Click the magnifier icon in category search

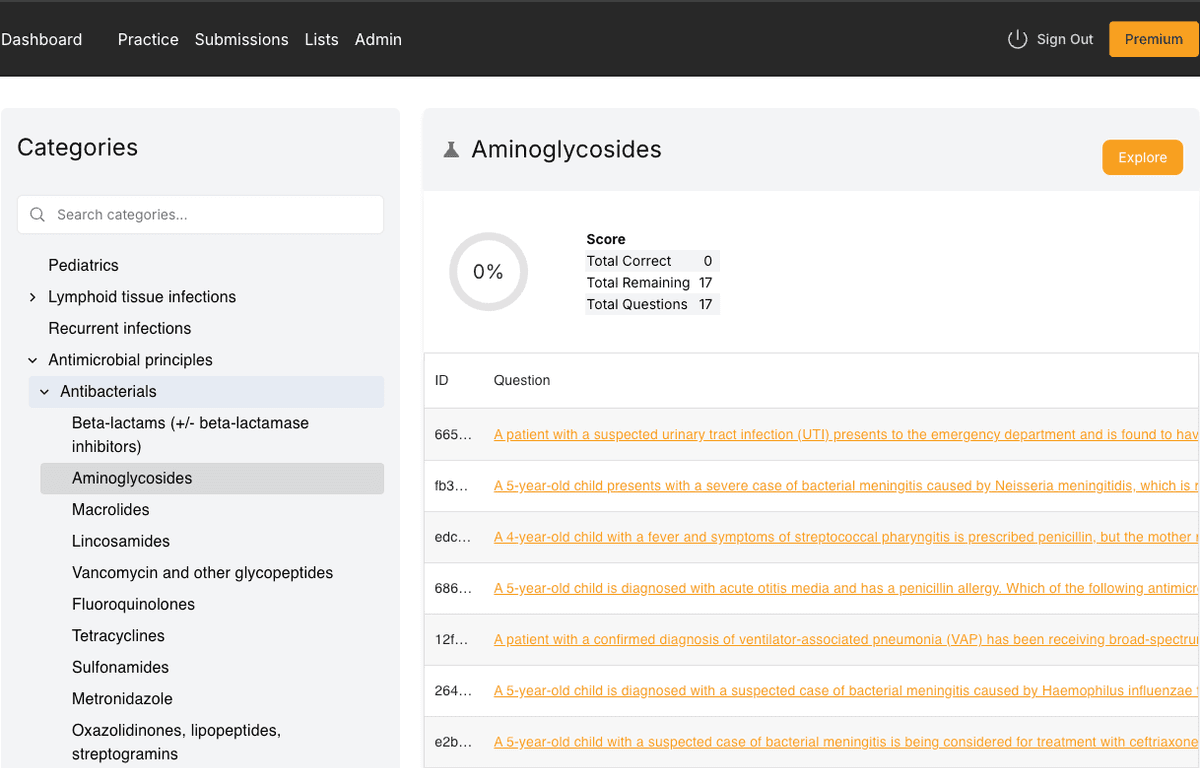point(38,215)
